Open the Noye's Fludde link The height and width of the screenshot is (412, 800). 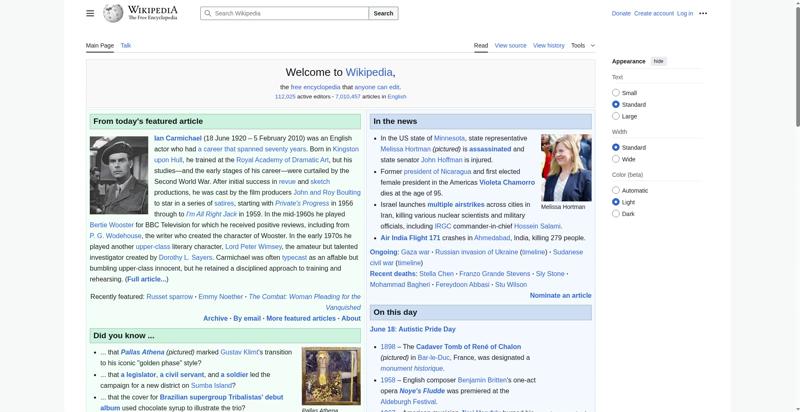tap(421, 391)
